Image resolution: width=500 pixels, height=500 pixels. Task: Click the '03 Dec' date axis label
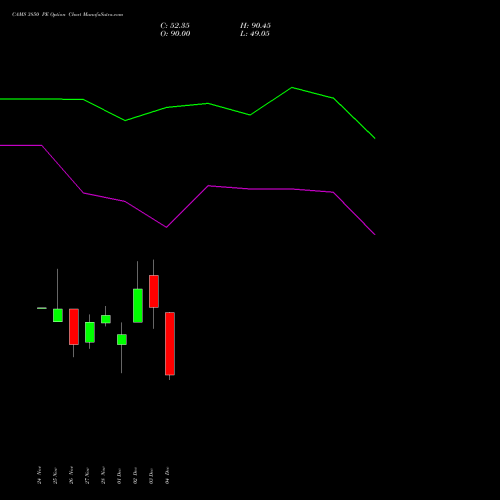[151, 476]
